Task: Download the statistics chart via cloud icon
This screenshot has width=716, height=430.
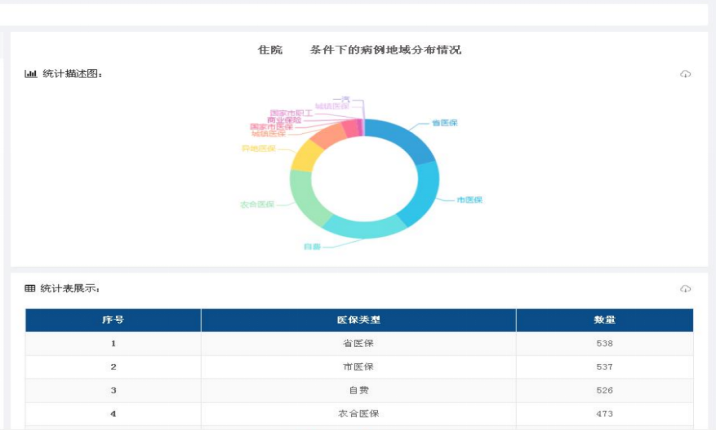Action: click(685, 74)
